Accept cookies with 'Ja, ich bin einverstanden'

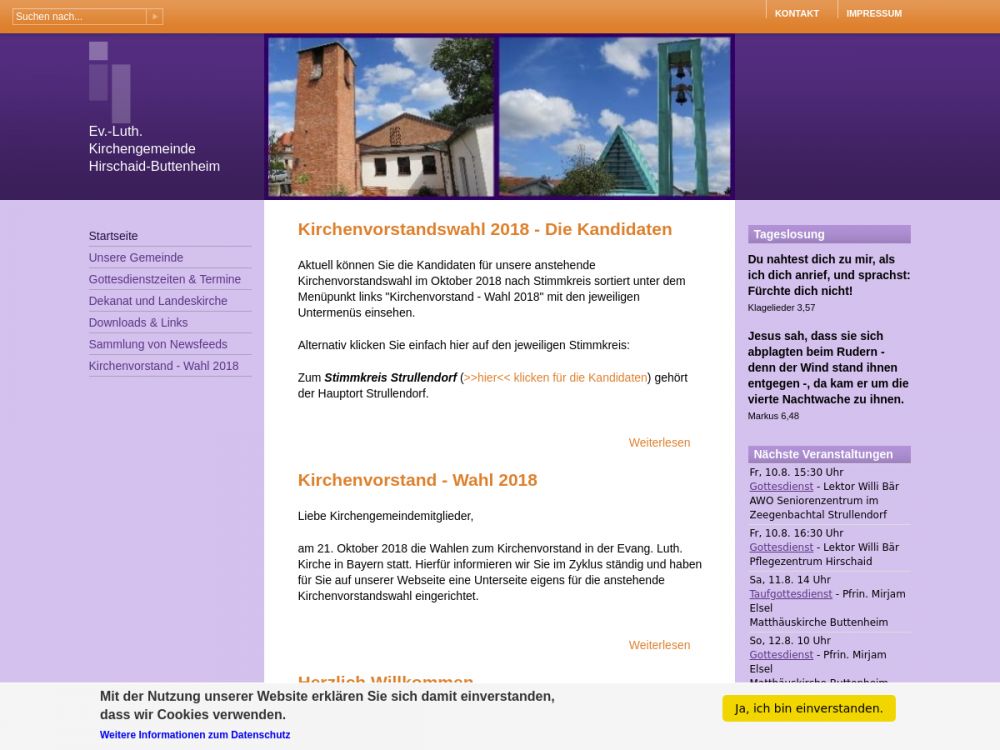(808, 708)
